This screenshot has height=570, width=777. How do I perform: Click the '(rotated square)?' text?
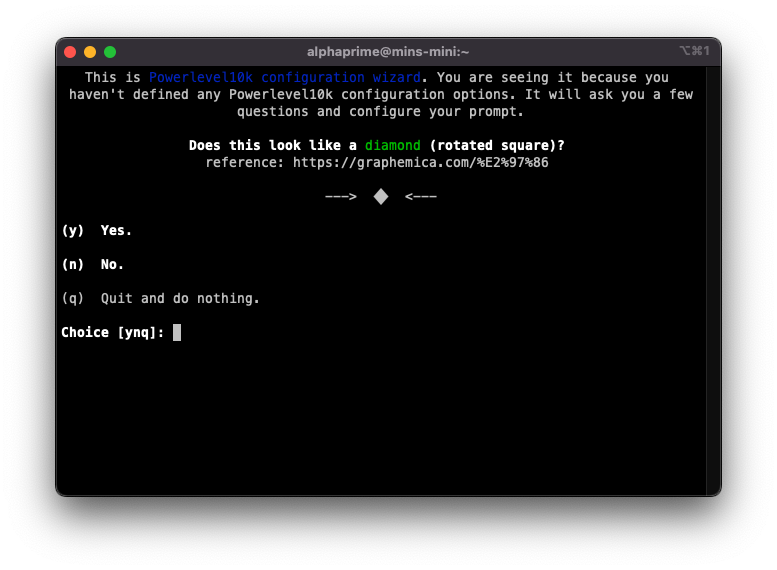(x=497, y=145)
